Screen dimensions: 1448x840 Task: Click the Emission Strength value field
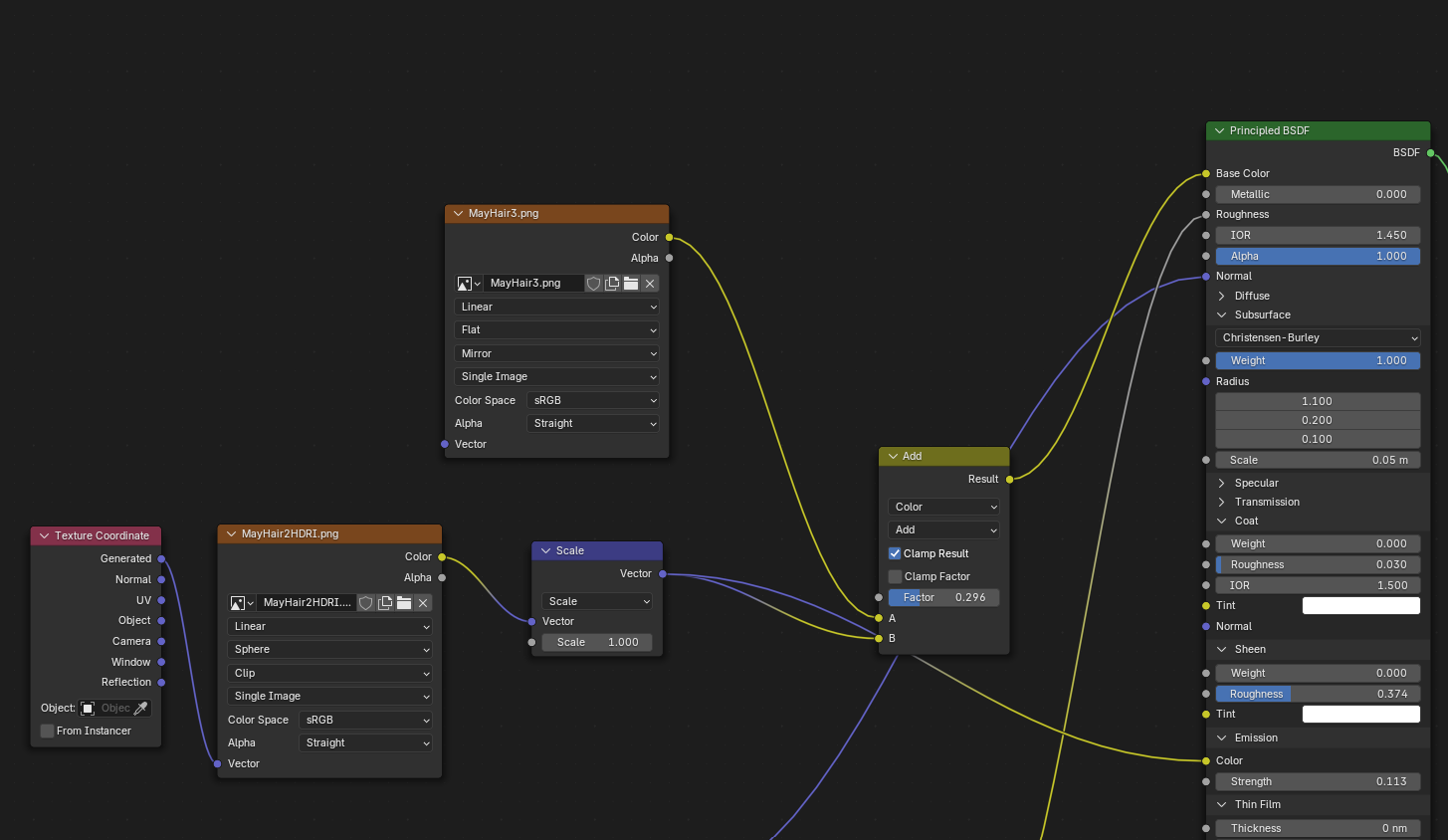click(x=1317, y=781)
